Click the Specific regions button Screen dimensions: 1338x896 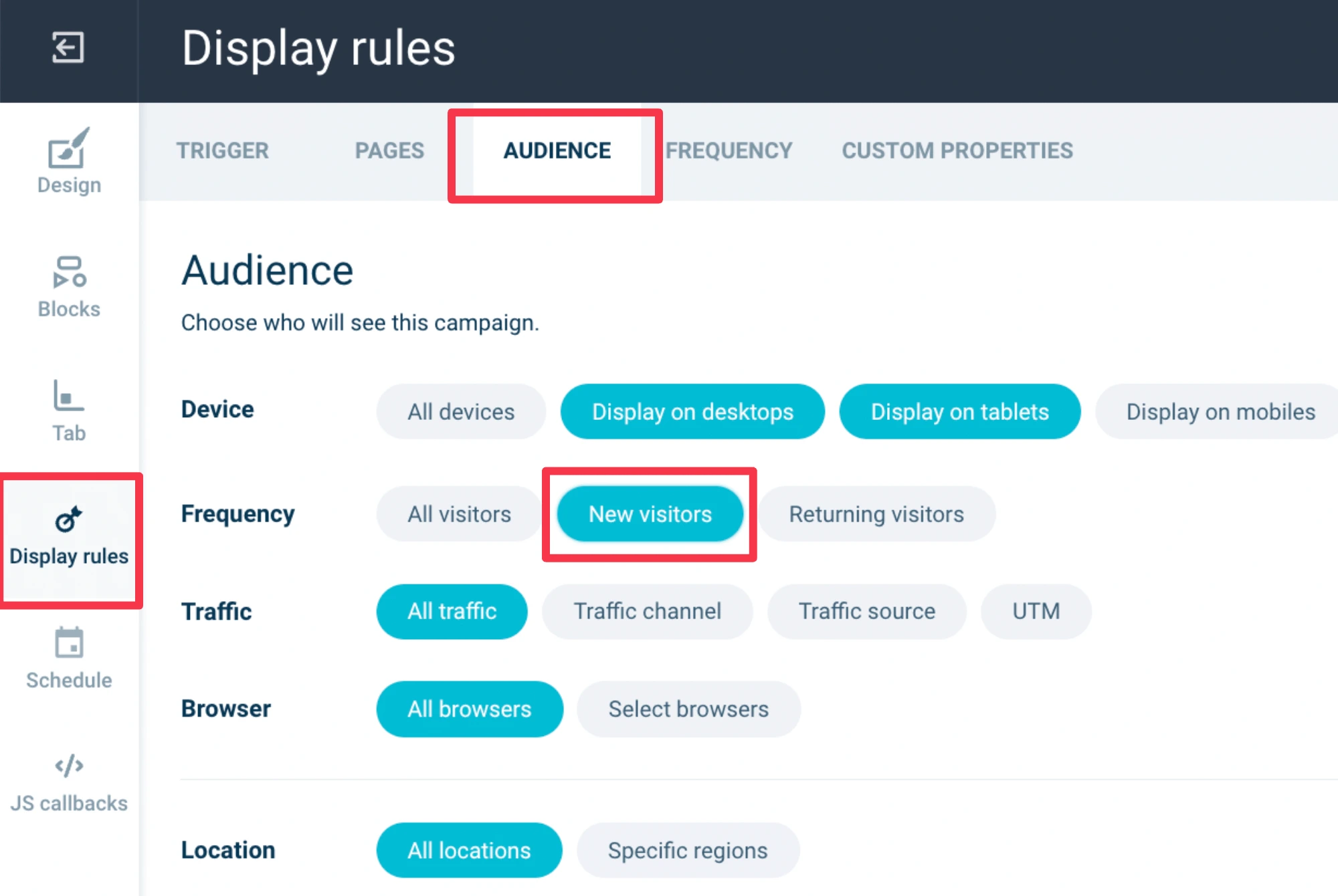tap(687, 851)
